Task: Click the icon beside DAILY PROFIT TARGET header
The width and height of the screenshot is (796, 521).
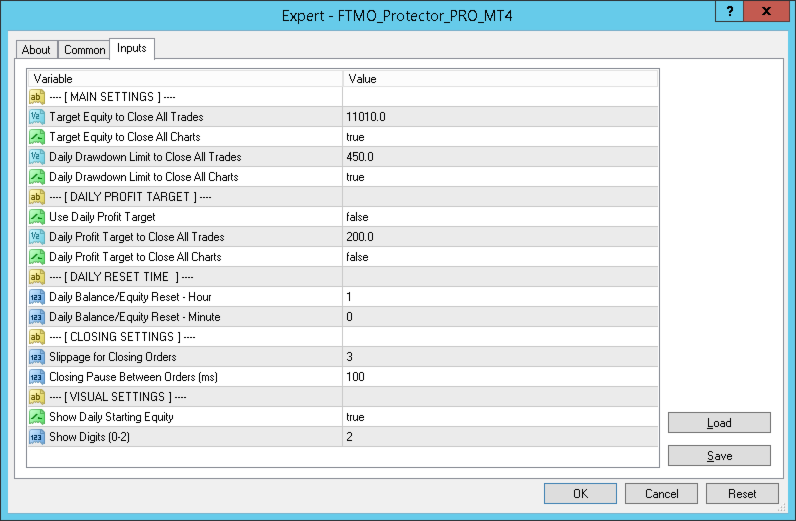Action: [x=37, y=197]
